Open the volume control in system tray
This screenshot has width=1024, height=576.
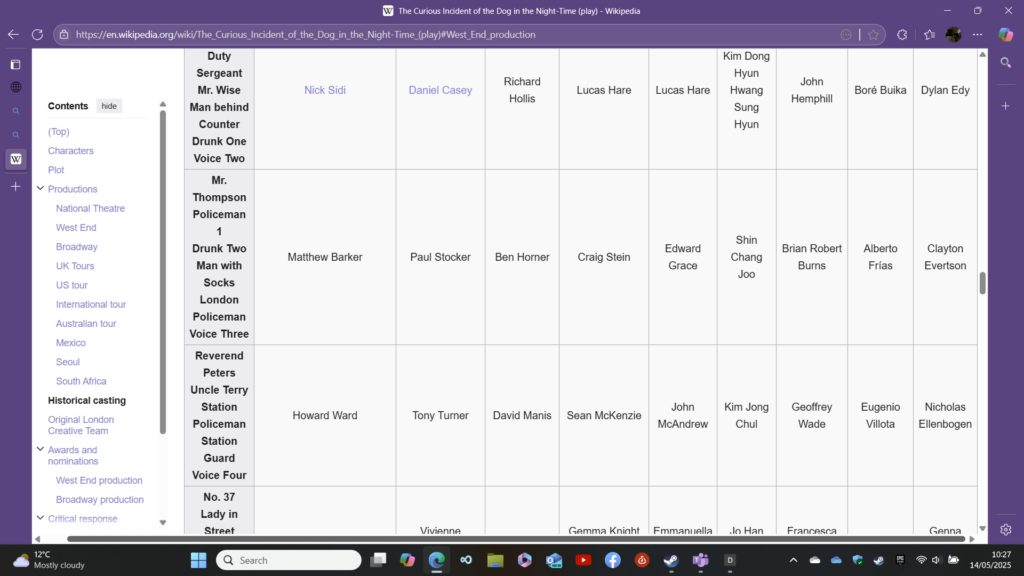coord(936,560)
